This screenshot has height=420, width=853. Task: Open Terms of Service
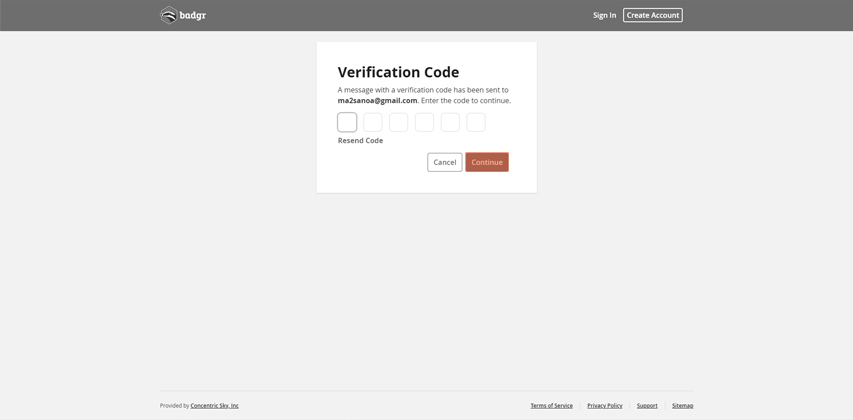[x=552, y=406]
